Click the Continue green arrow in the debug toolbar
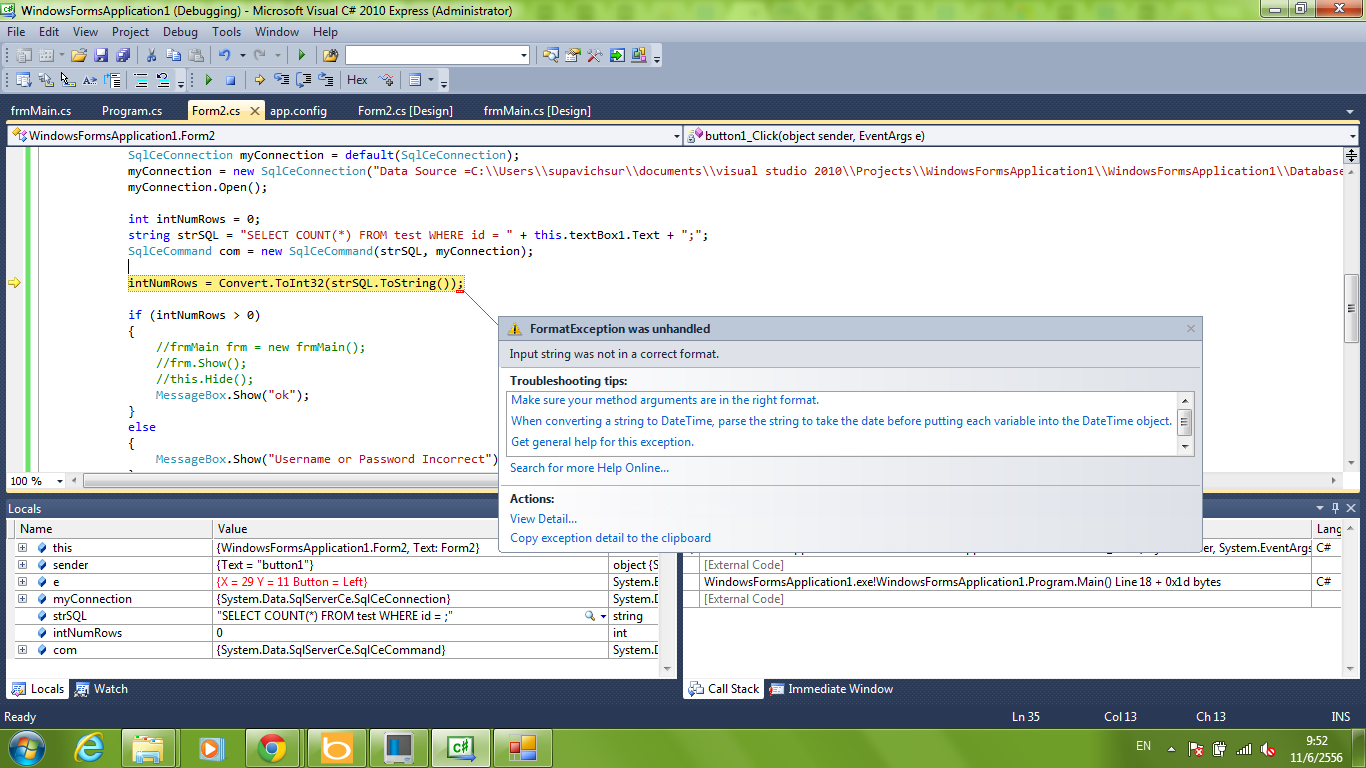The width and height of the screenshot is (1366, 768). [x=208, y=80]
